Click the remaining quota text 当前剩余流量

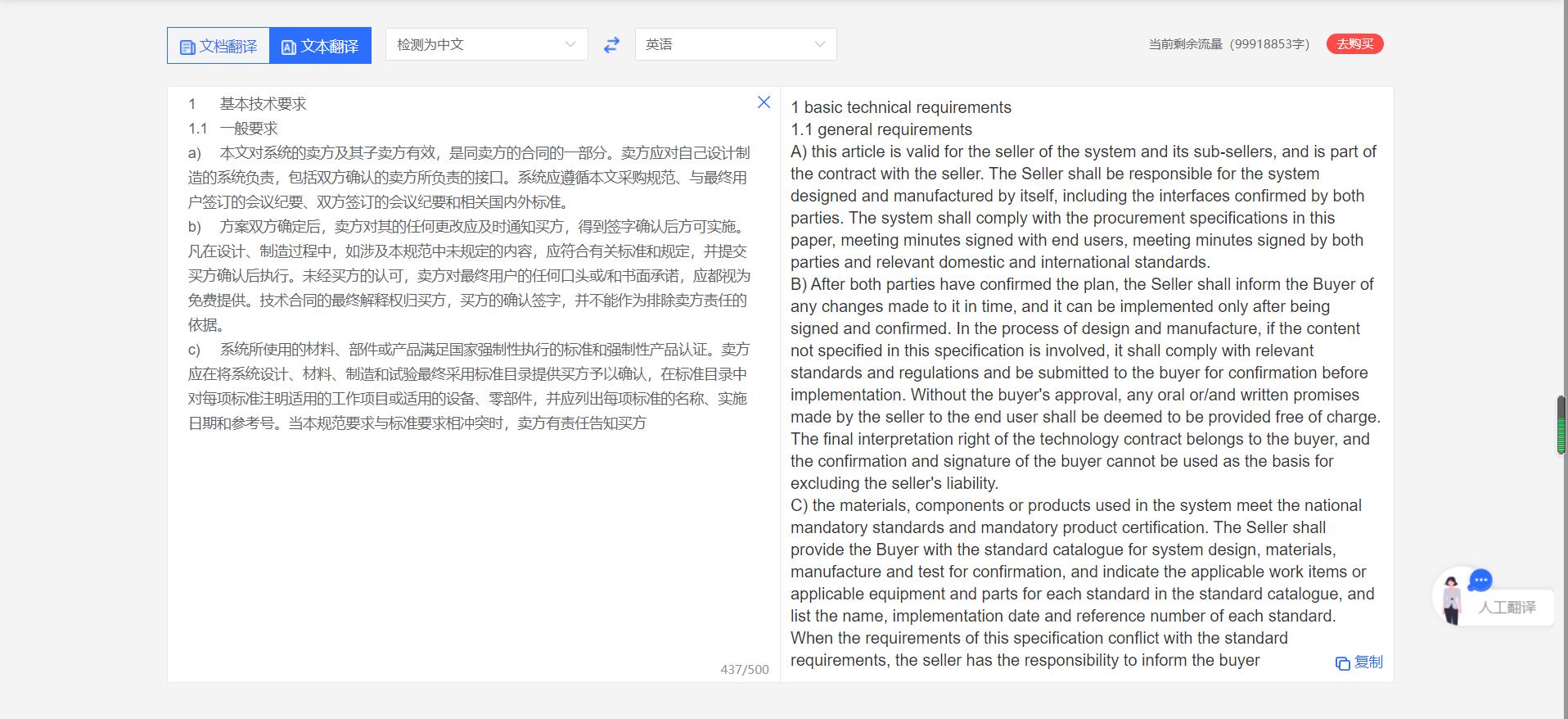(x=1229, y=44)
